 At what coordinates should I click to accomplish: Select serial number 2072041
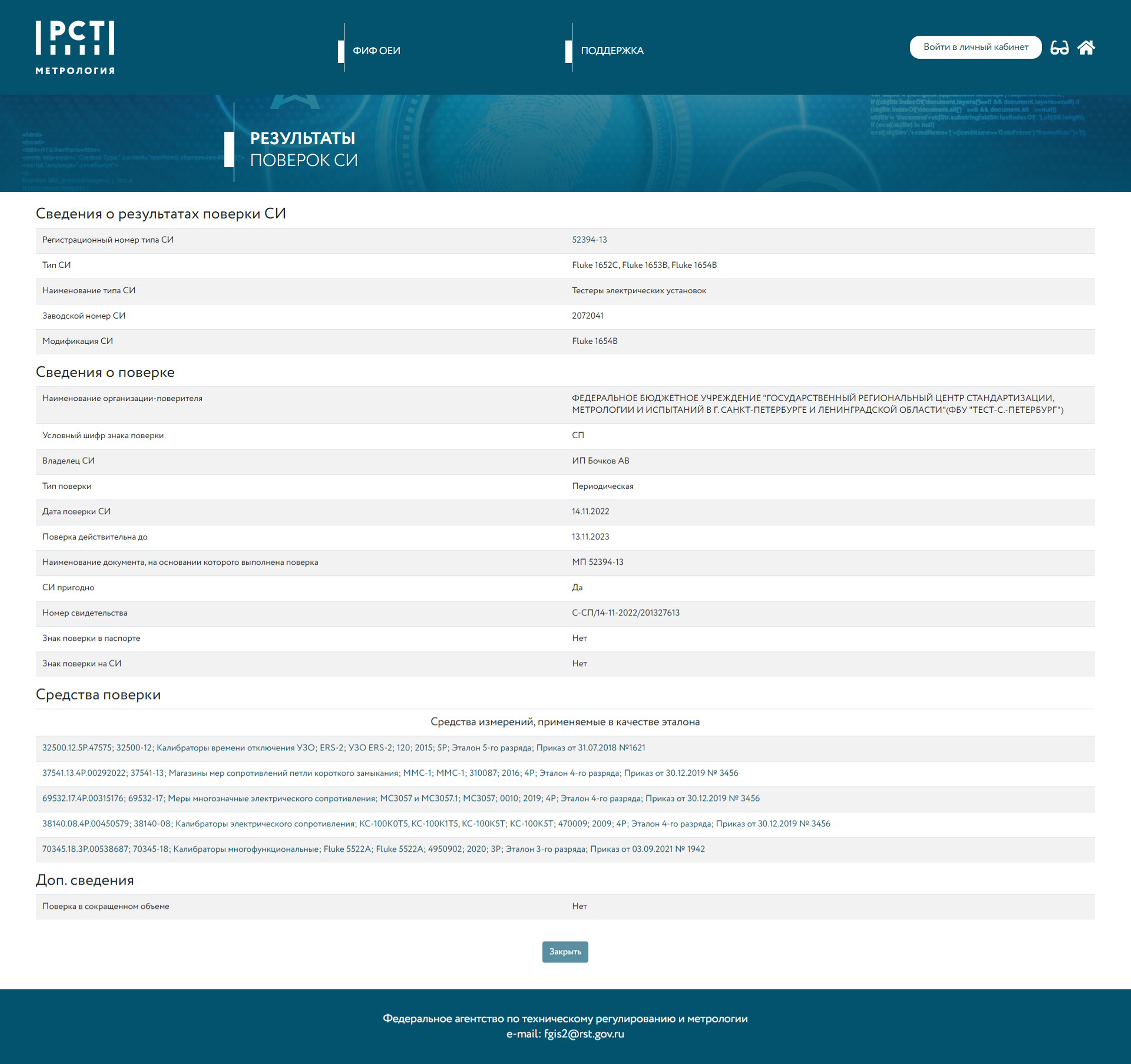point(588,316)
